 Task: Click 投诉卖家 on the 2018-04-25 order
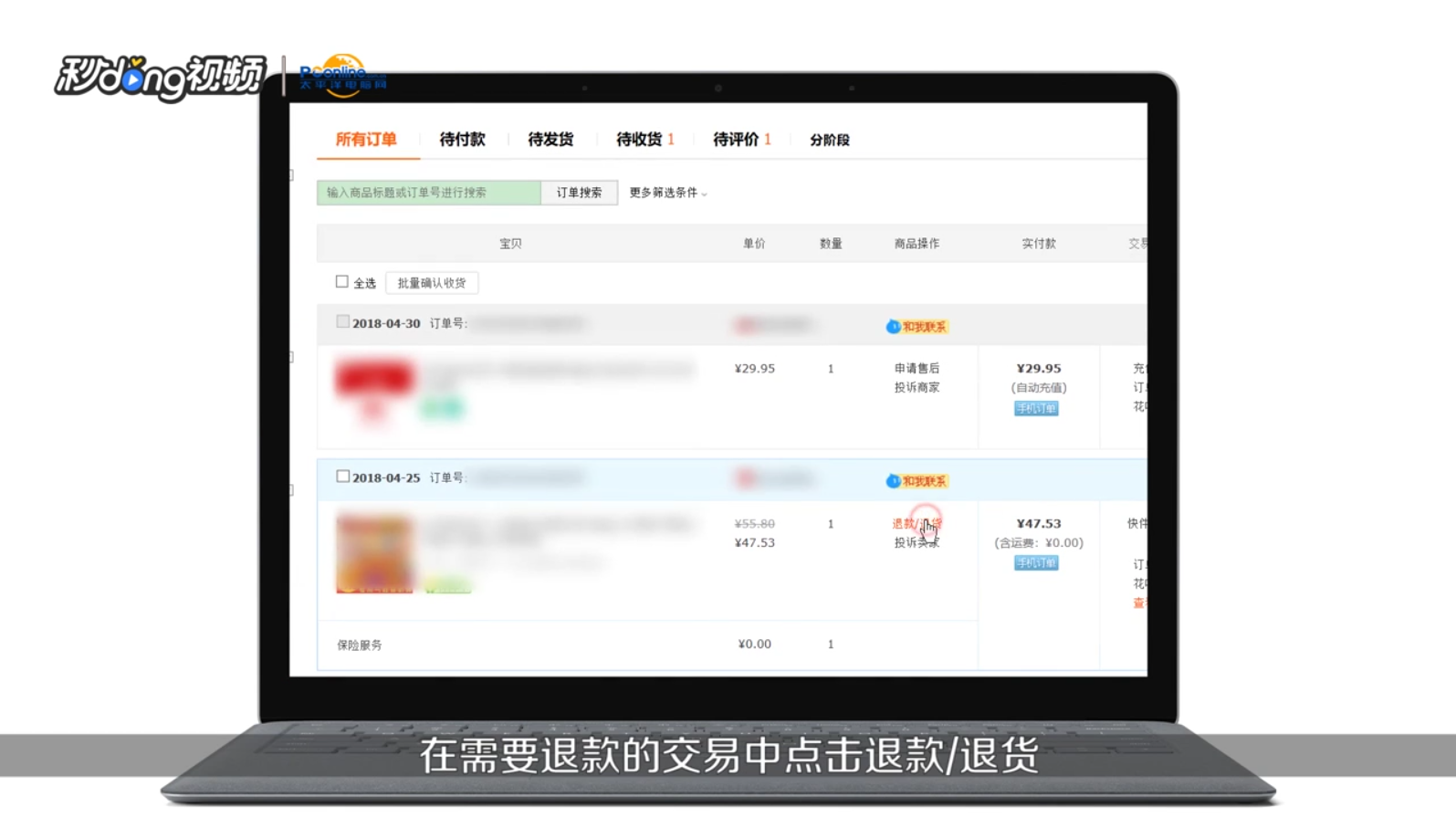click(x=917, y=543)
